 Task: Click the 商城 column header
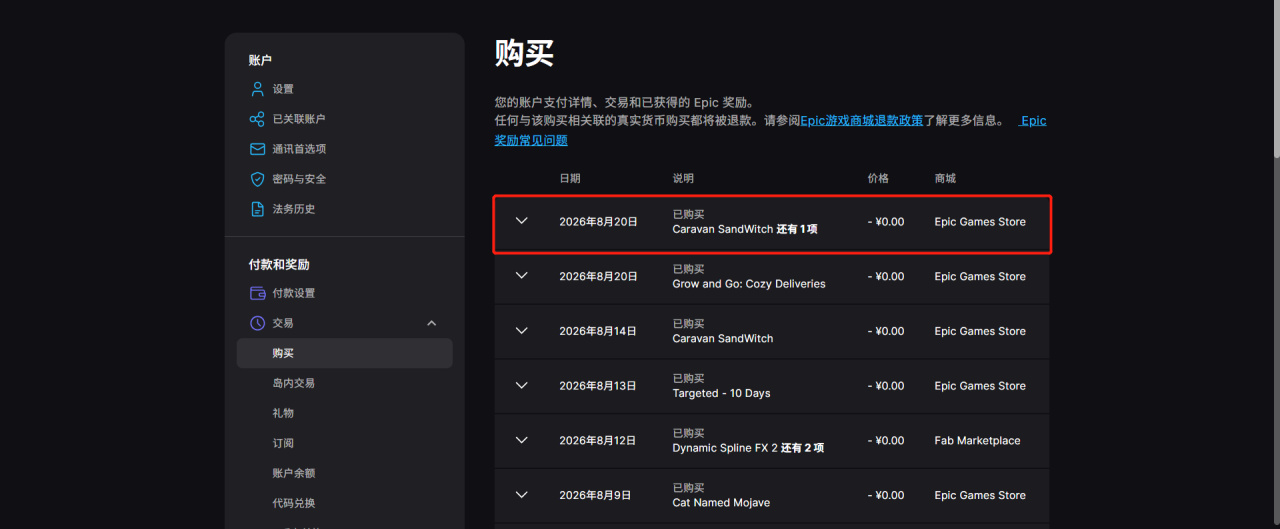click(945, 178)
